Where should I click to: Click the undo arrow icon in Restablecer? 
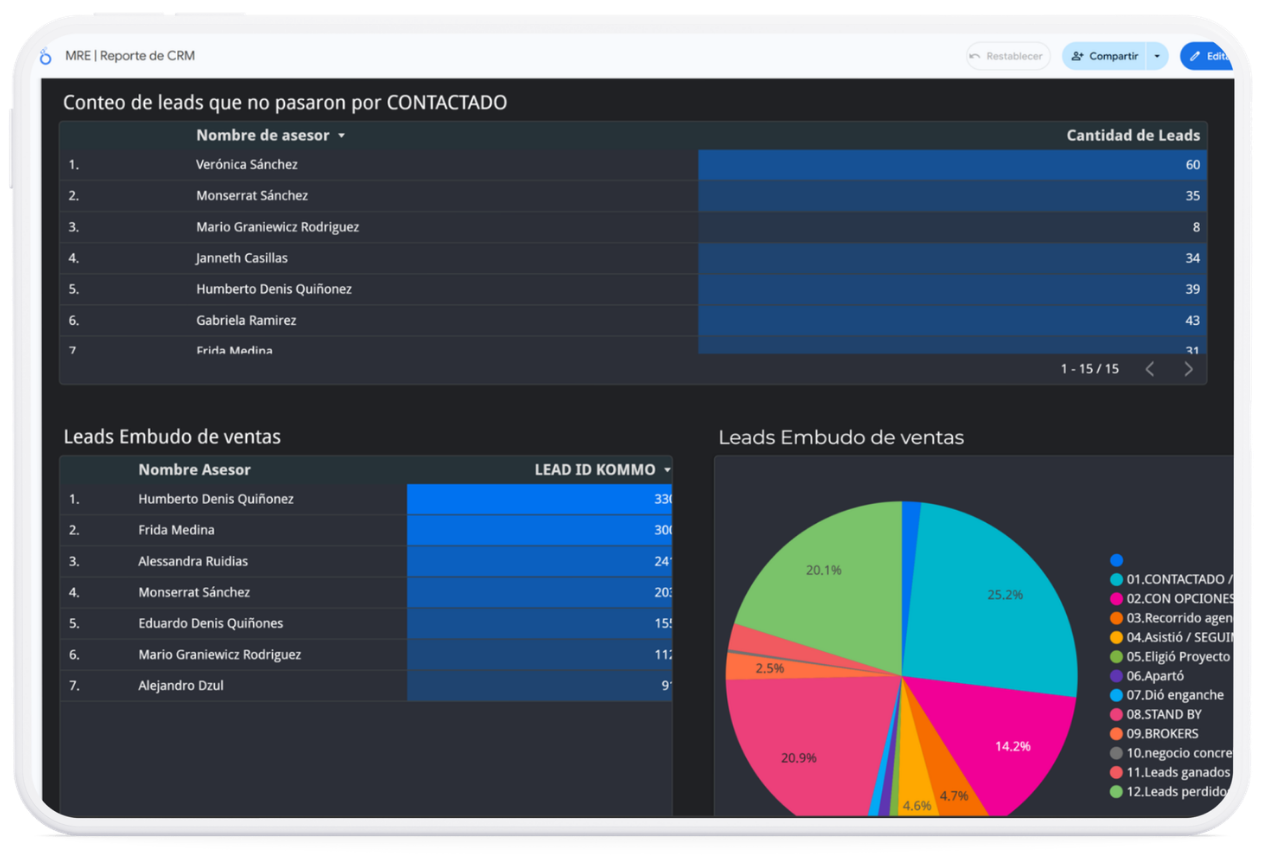975,57
